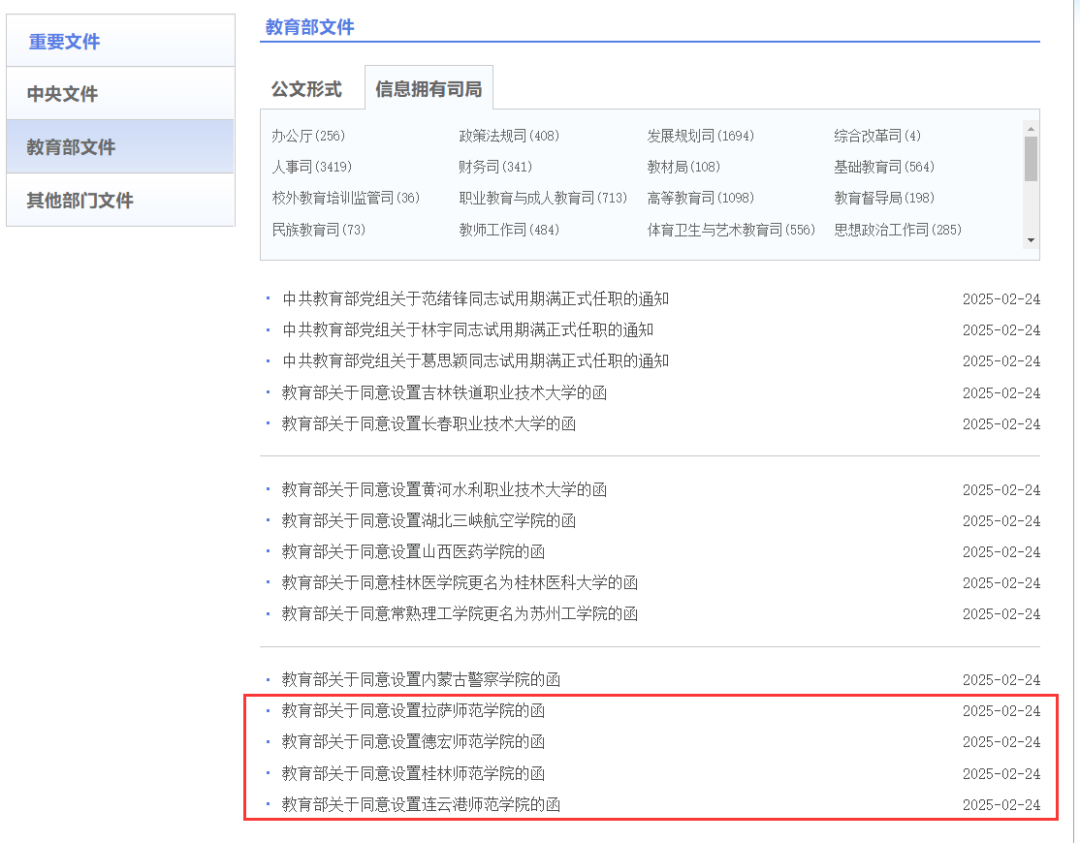Open 桂林医学院更名为桂林医科大学 letter
The height and width of the screenshot is (843, 1080).
tap(459, 583)
